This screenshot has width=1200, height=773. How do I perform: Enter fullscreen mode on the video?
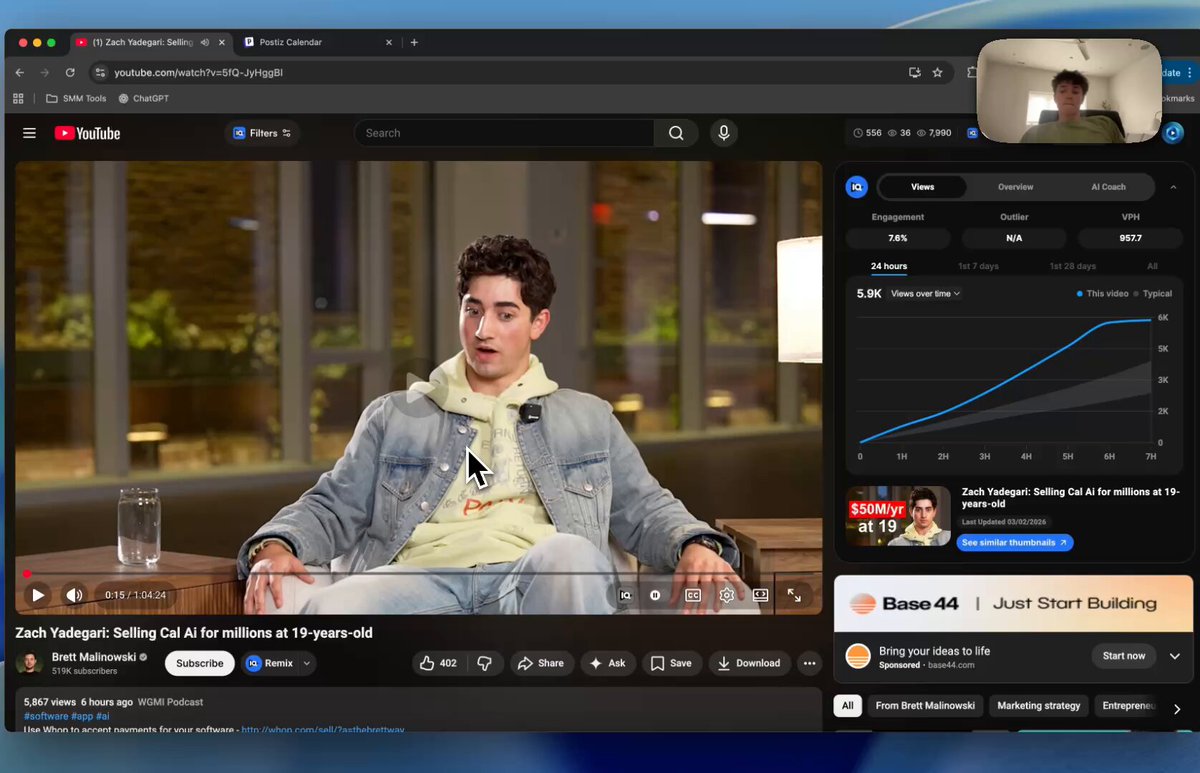tap(794, 595)
